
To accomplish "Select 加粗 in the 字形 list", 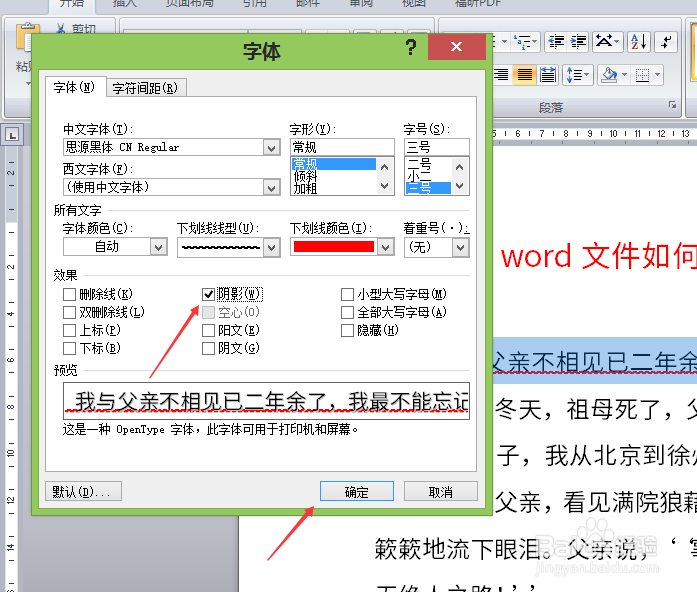I will click(333, 188).
